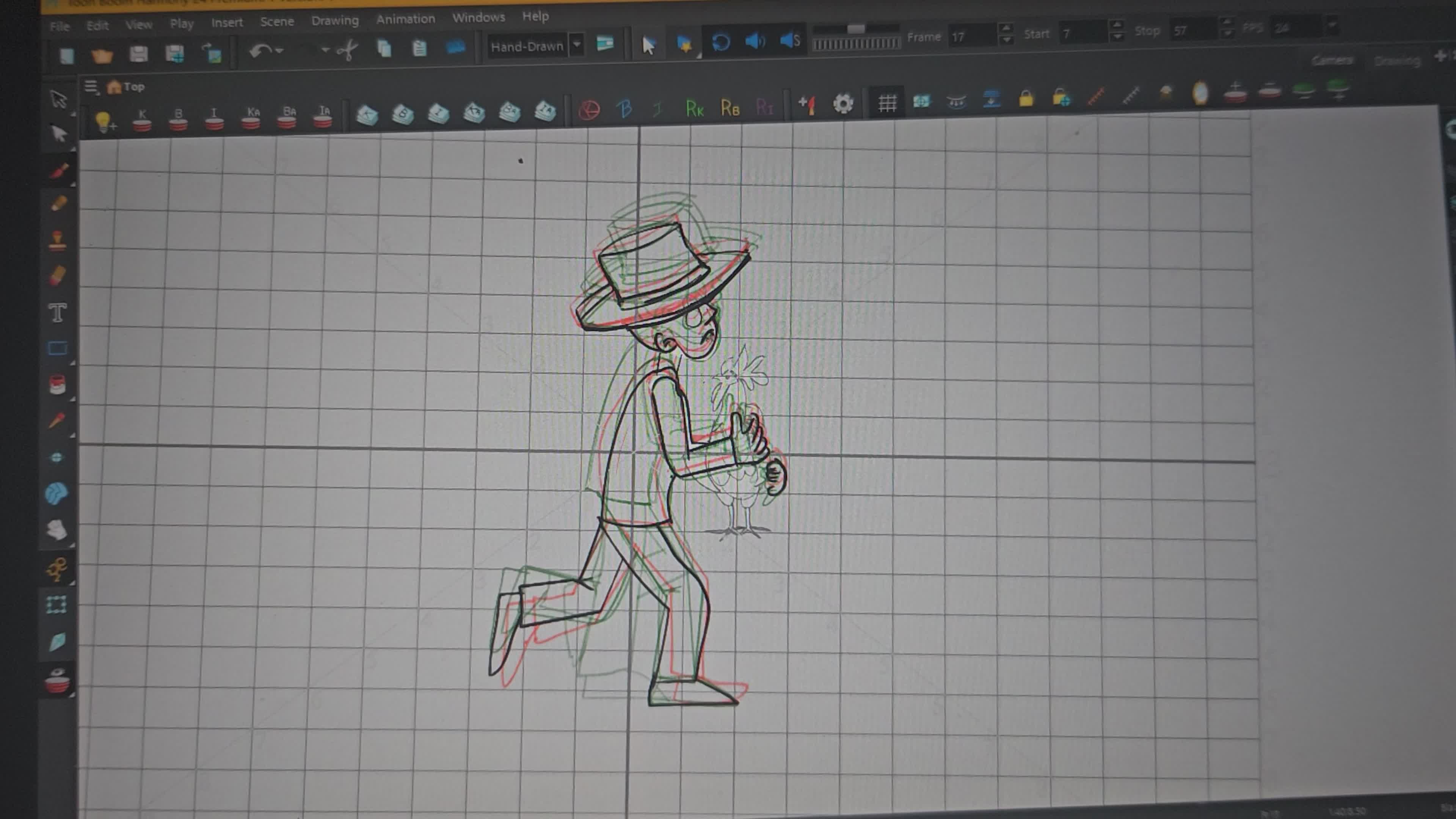Select the Text tool in sidebar
1456x819 pixels.
[x=58, y=312]
